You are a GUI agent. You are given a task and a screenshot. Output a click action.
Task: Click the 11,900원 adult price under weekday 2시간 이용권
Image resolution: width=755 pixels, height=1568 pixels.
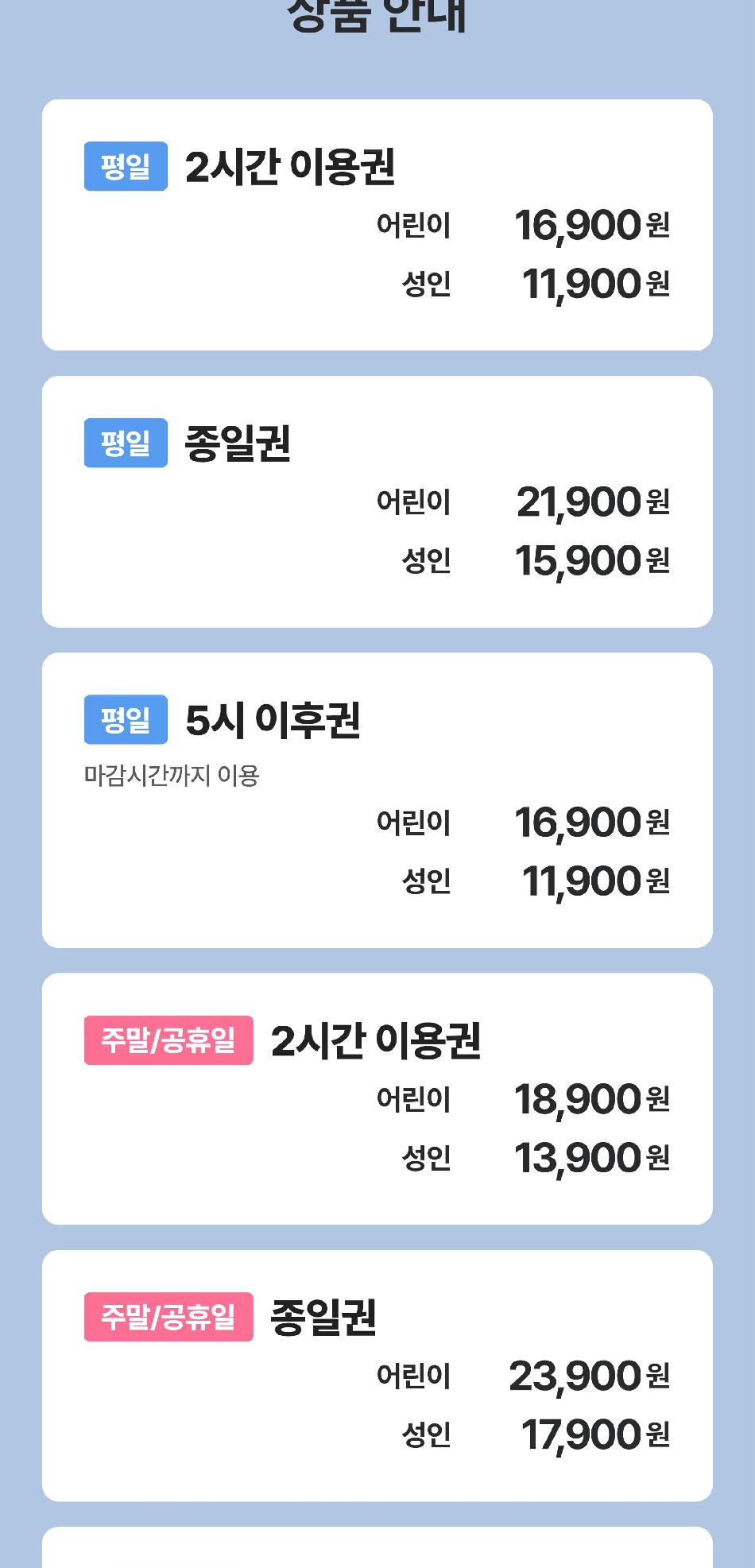point(594,284)
